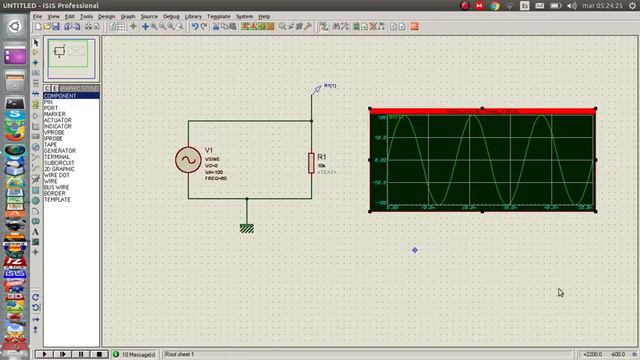Image resolution: width=640 pixels, height=360 pixels.
Task: Open the 10 Message(s) log indicator
Action: tap(134, 354)
